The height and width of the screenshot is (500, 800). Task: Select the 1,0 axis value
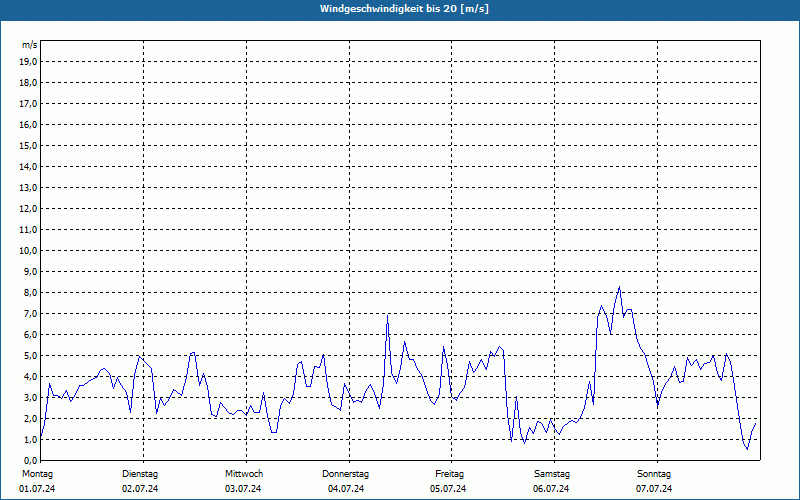(x=30, y=439)
